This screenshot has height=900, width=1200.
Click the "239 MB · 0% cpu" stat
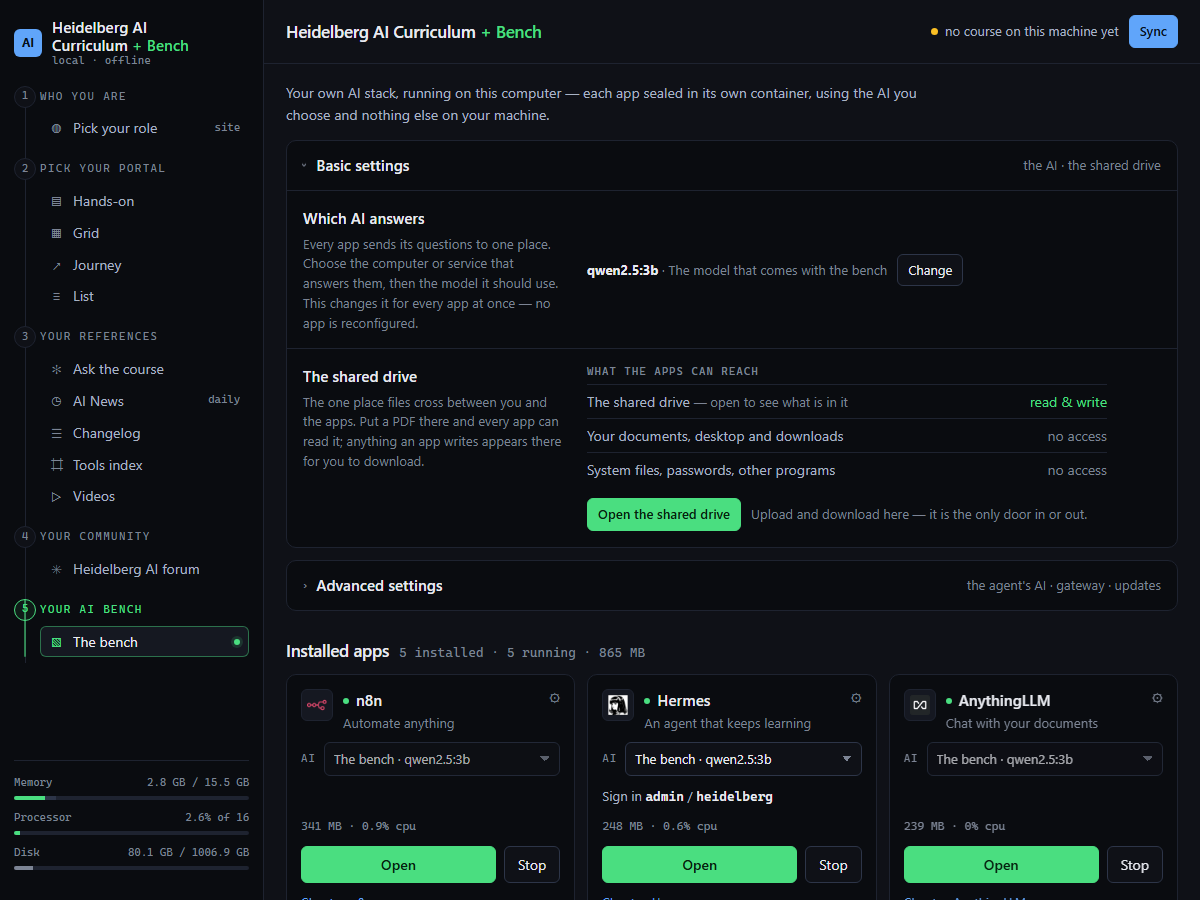point(955,827)
